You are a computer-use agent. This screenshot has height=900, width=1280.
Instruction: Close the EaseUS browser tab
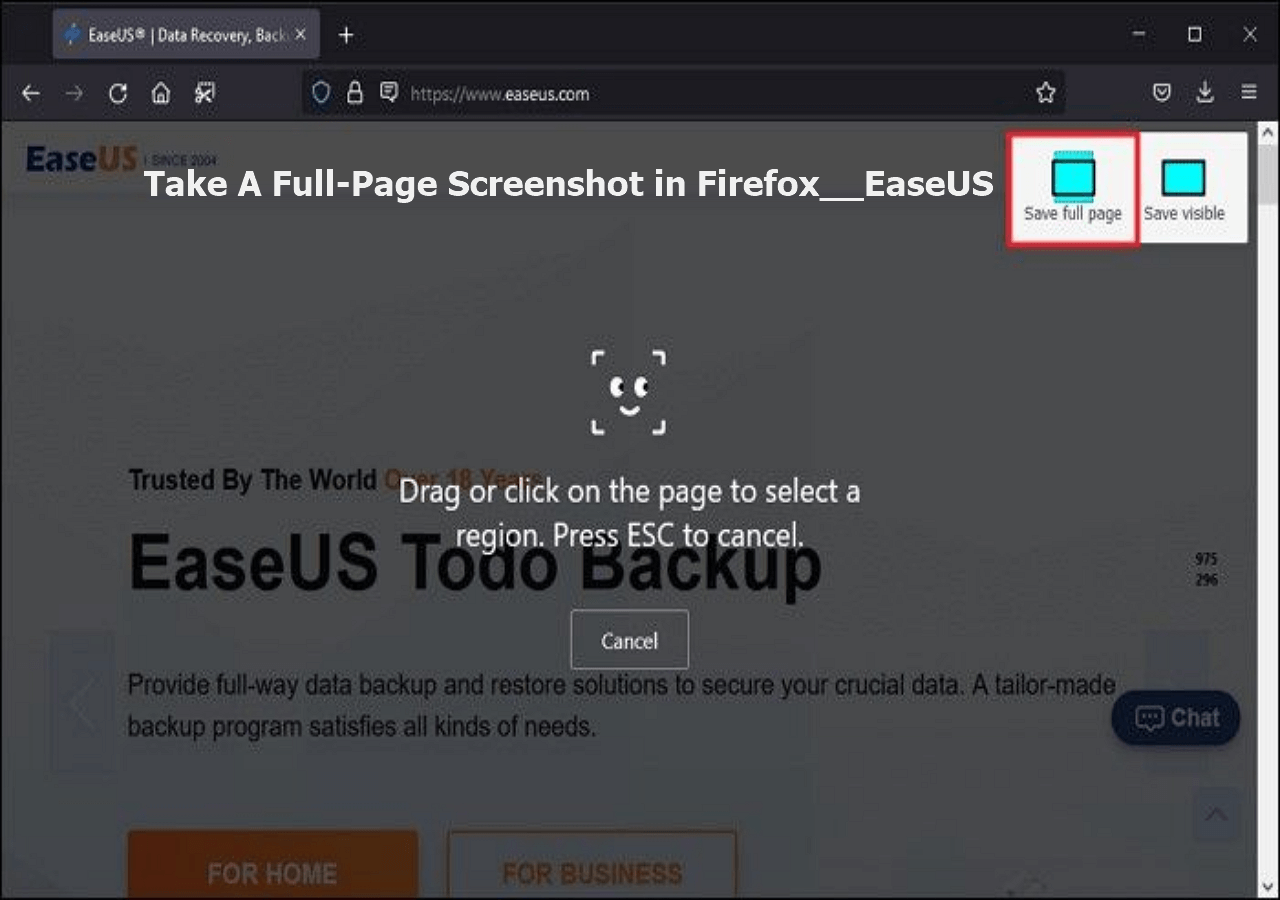(301, 35)
